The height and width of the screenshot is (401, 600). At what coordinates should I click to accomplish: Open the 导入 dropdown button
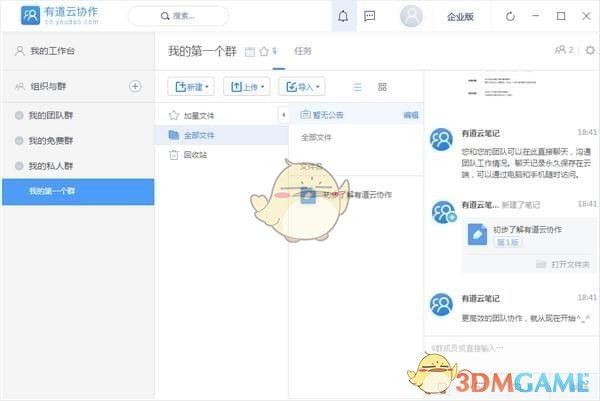coord(302,87)
